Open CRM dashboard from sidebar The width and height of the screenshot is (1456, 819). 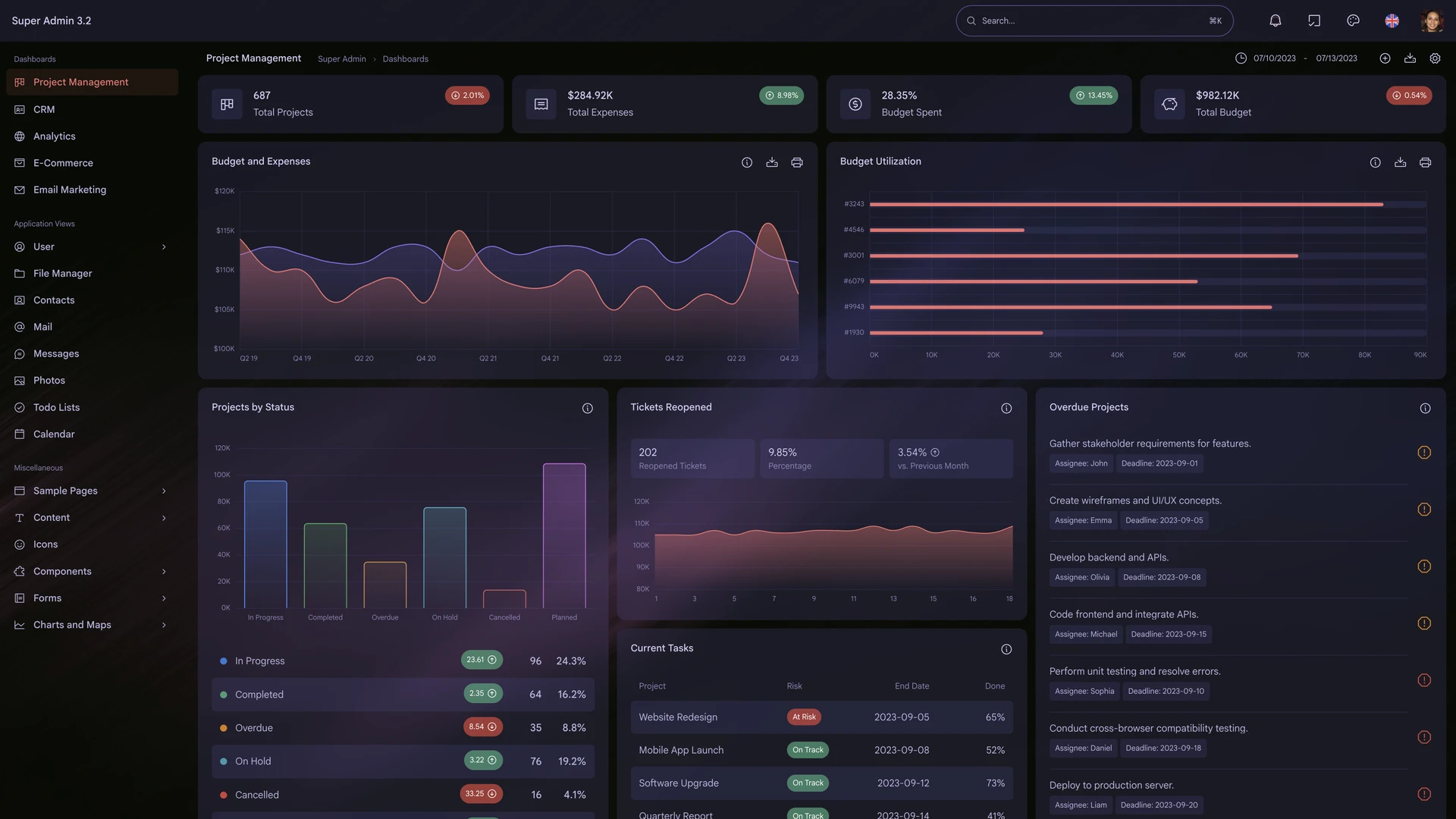[92, 109]
